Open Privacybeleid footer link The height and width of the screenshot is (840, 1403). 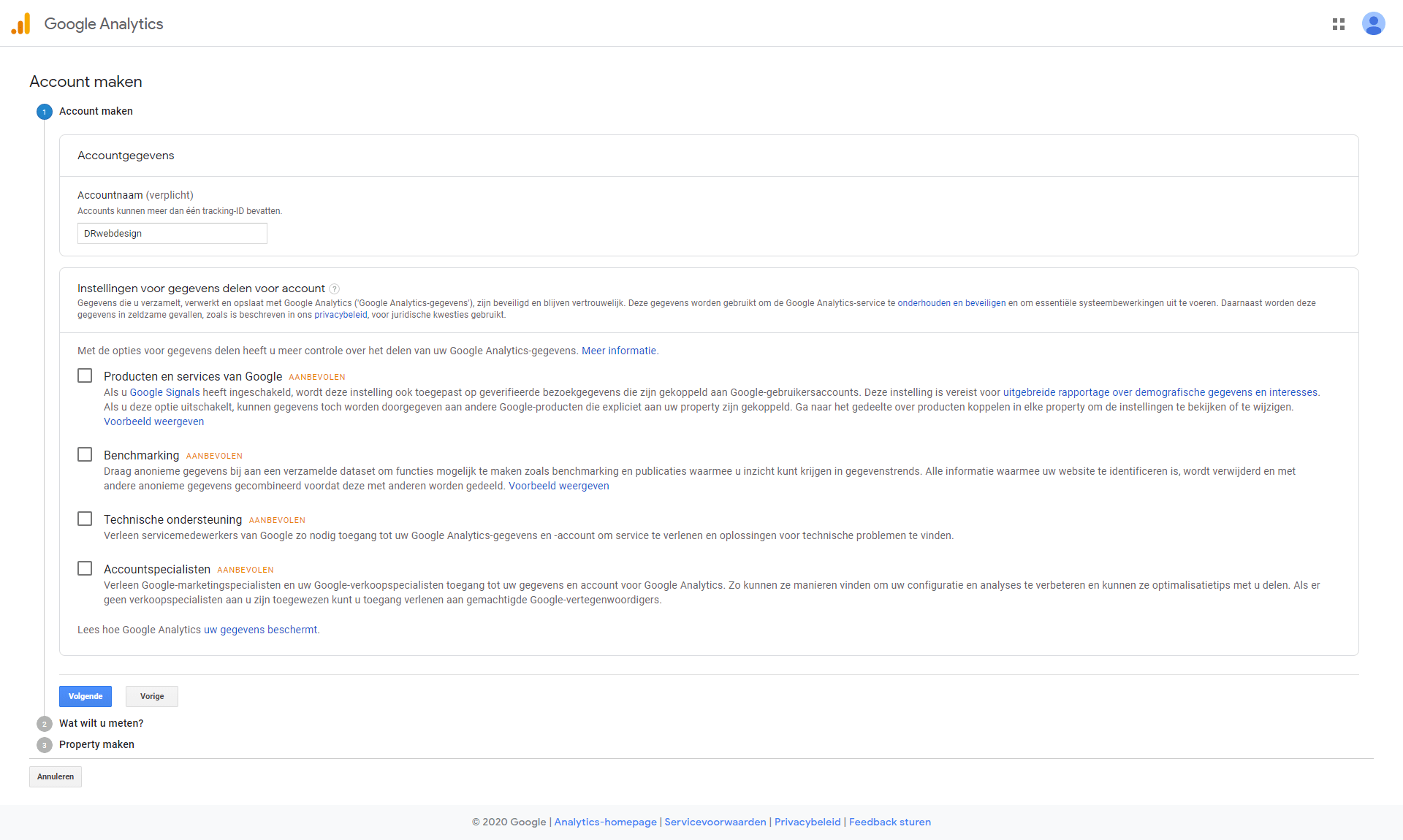click(x=807, y=822)
